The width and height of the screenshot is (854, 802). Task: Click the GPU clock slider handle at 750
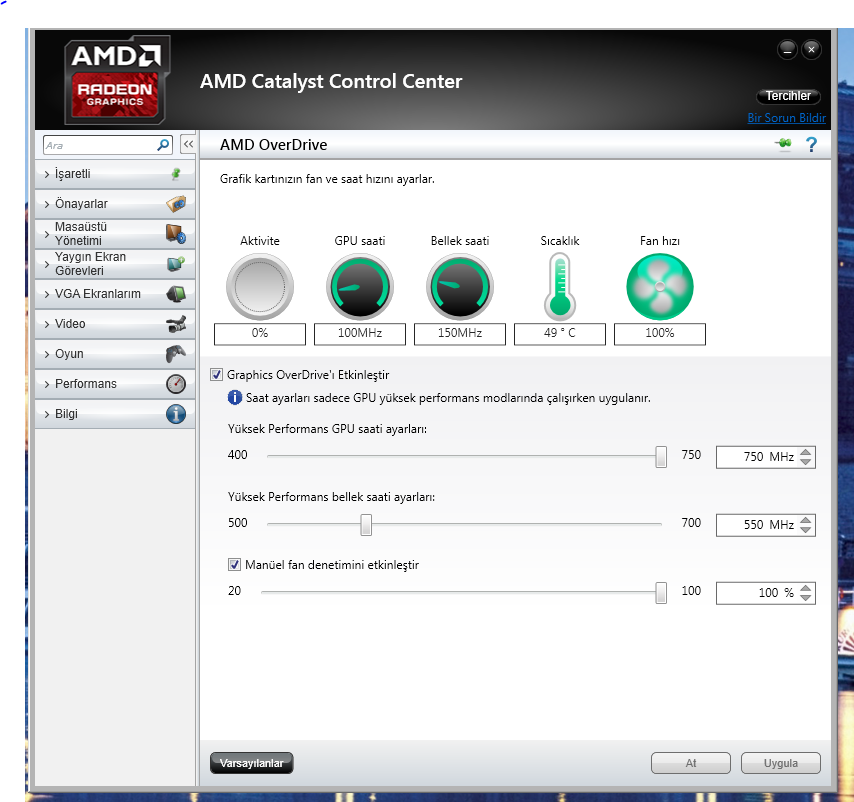pos(661,456)
